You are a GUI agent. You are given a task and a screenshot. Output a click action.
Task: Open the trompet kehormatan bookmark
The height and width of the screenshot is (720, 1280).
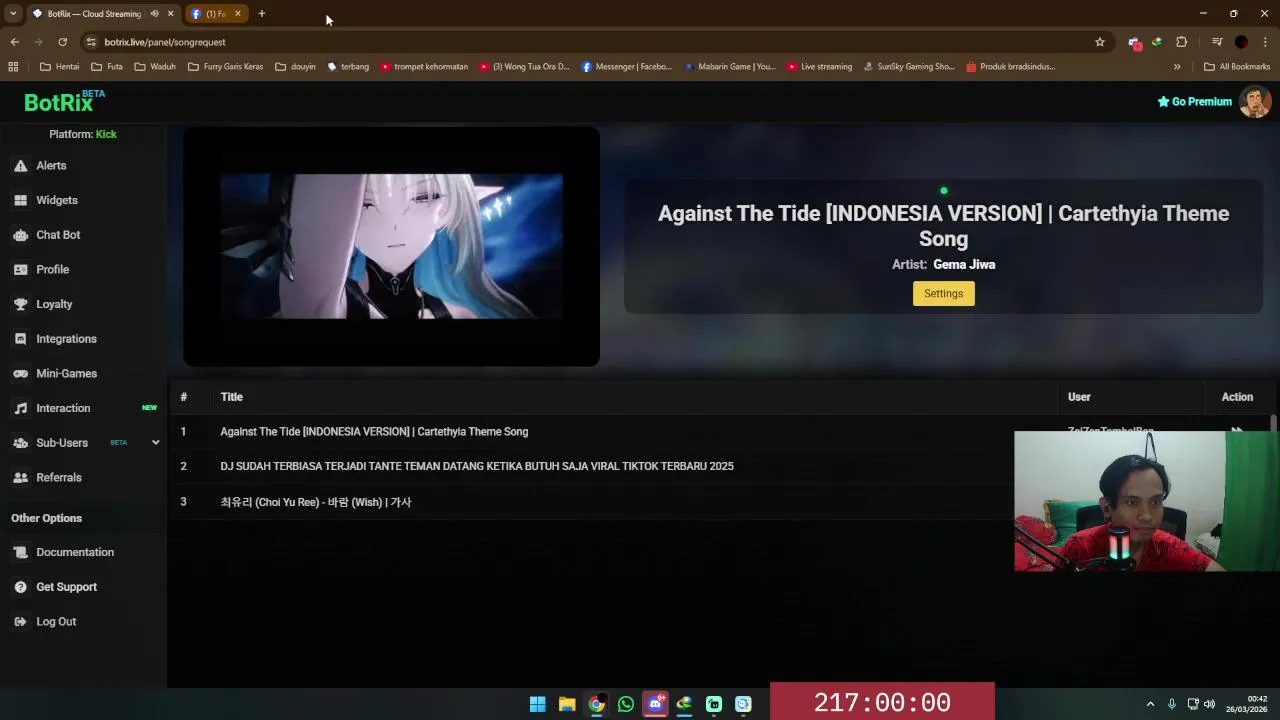point(424,67)
